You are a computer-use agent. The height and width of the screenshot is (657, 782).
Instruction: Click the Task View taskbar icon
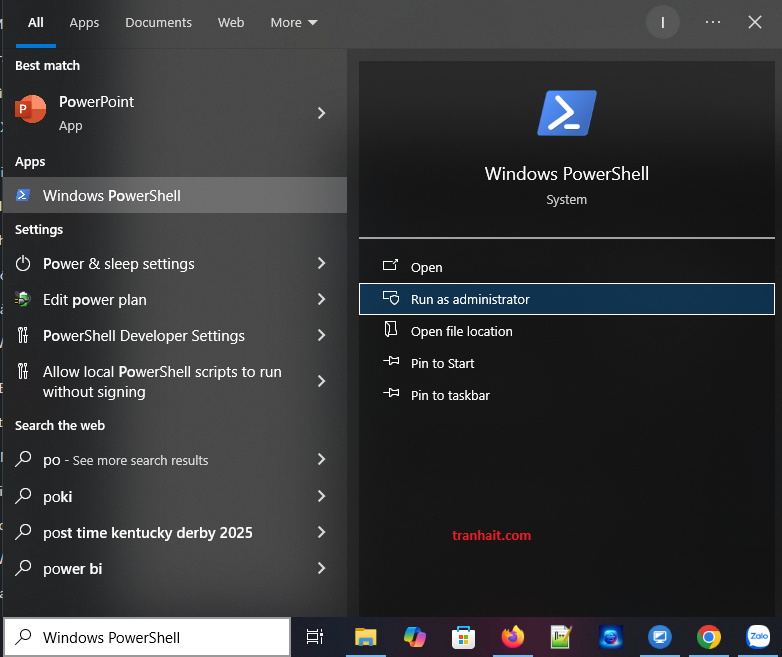coord(315,637)
